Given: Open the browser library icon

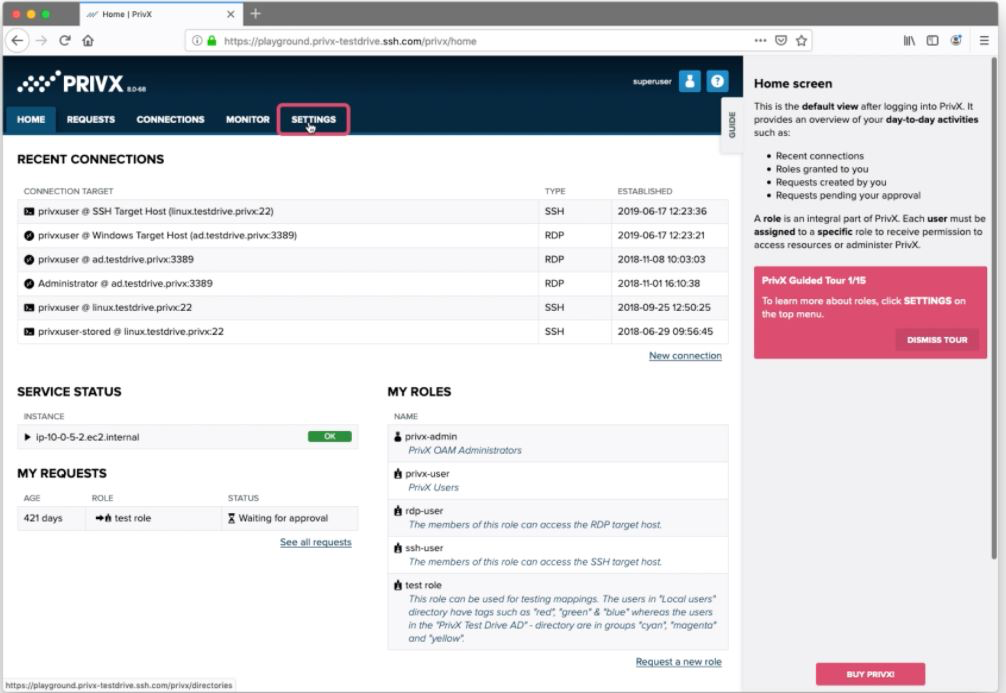Looking at the screenshot, I should (909, 40).
